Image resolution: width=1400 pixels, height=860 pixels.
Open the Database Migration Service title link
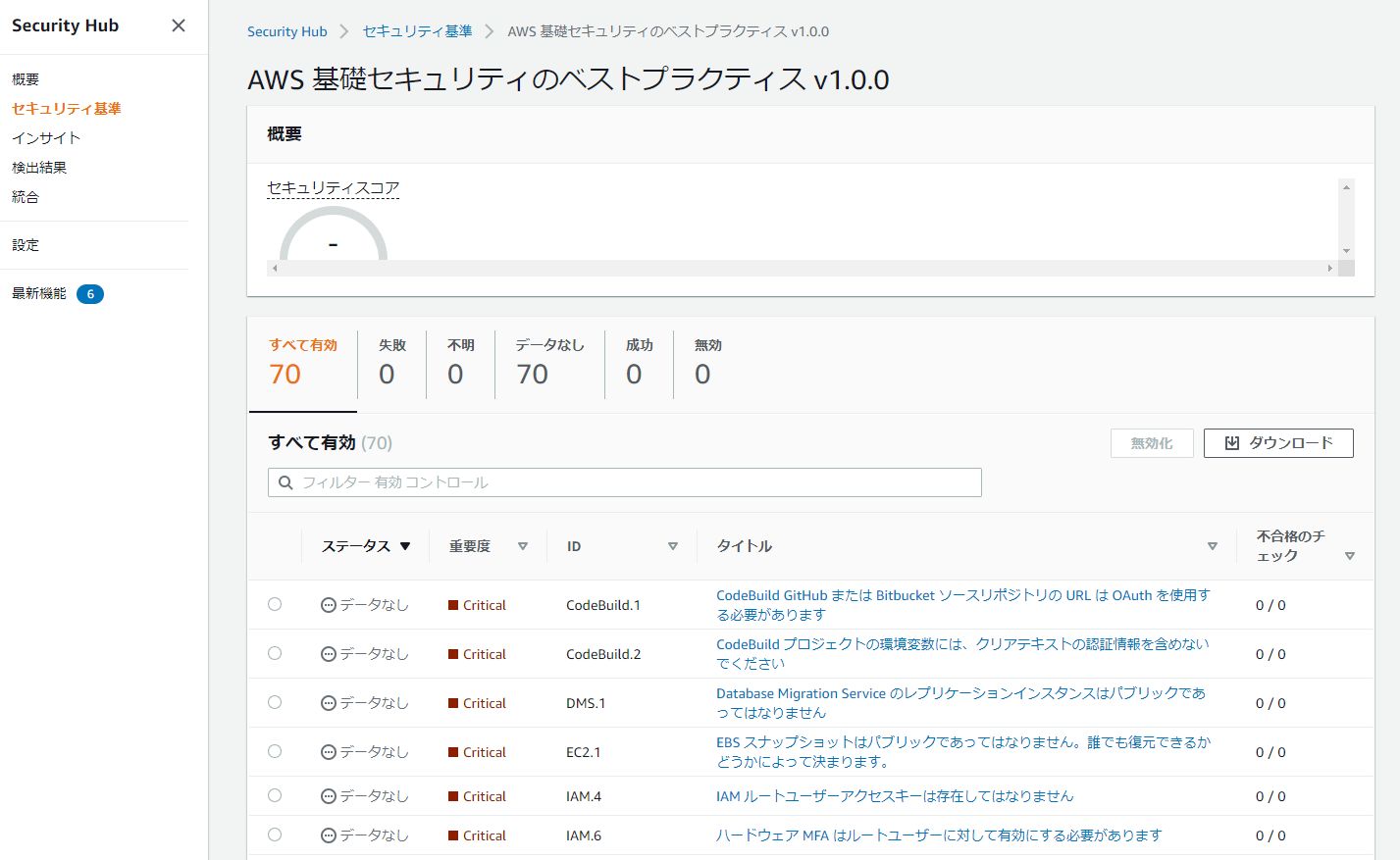pos(960,703)
